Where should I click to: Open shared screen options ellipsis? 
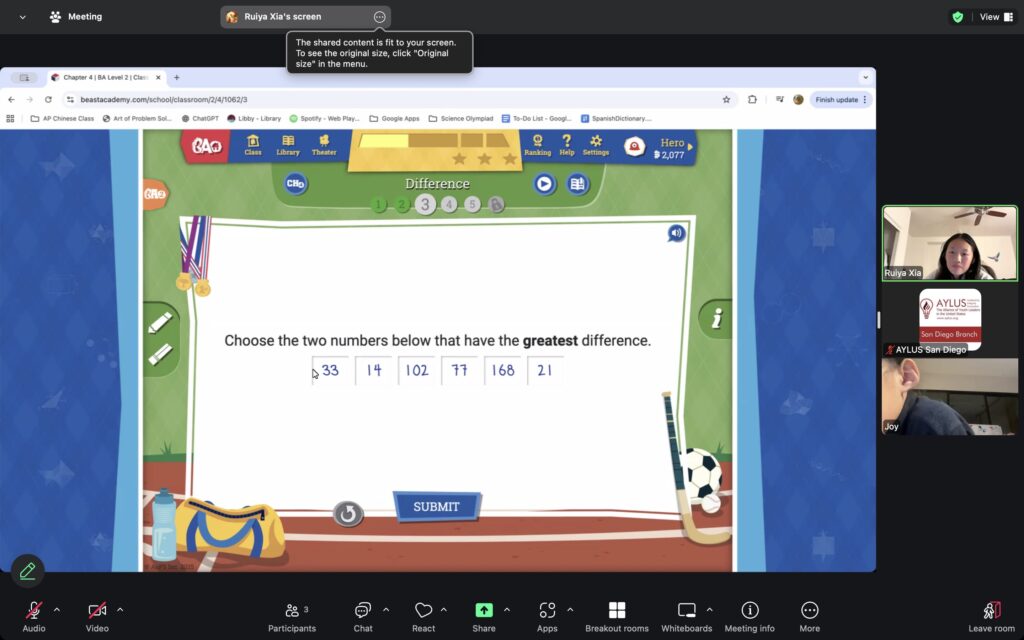tap(379, 17)
